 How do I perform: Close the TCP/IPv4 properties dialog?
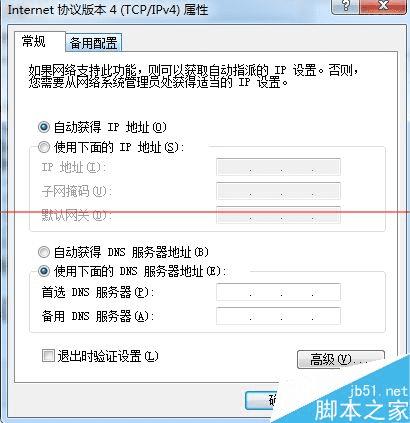pyautogui.click(x=385, y=6)
